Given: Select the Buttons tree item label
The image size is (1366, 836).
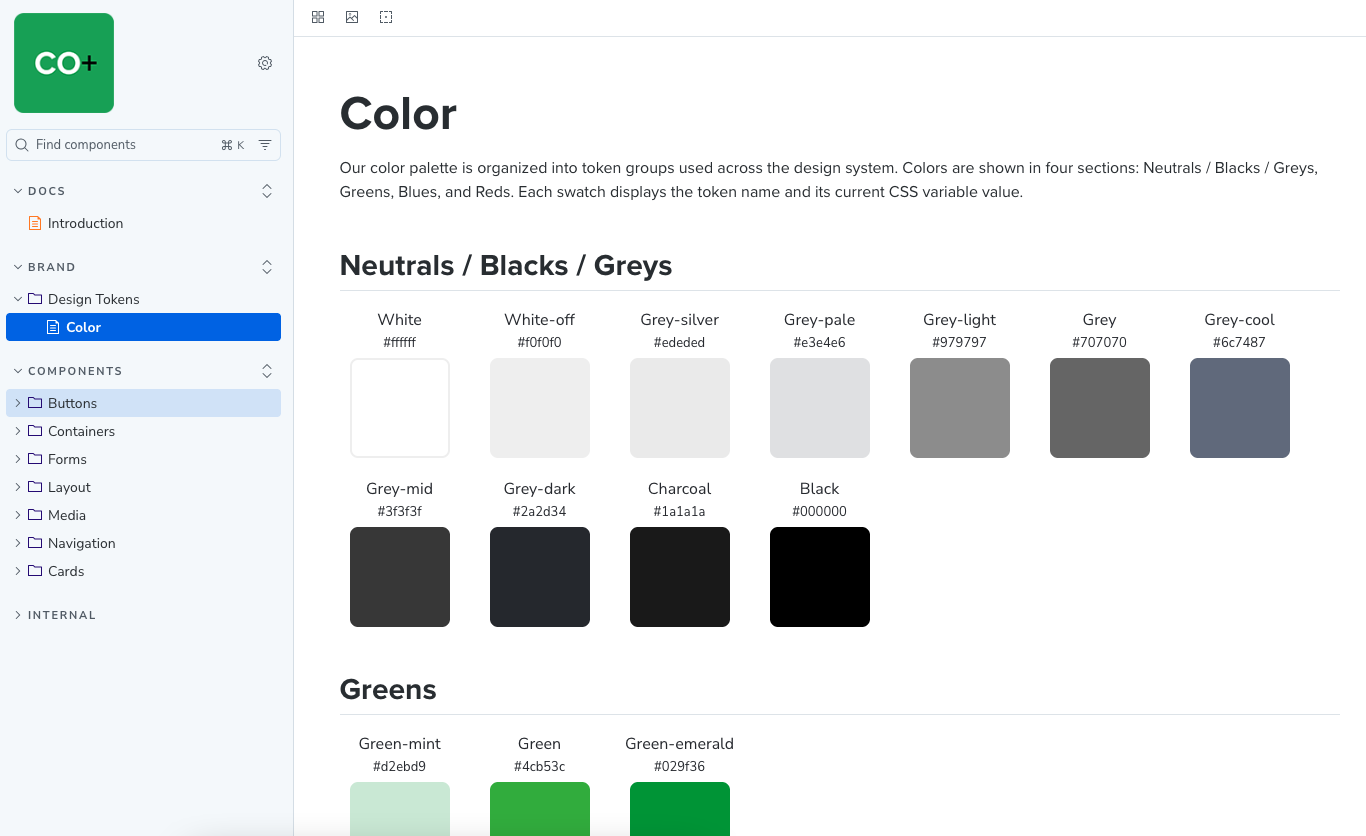Looking at the screenshot, I should tap(73, 403).
